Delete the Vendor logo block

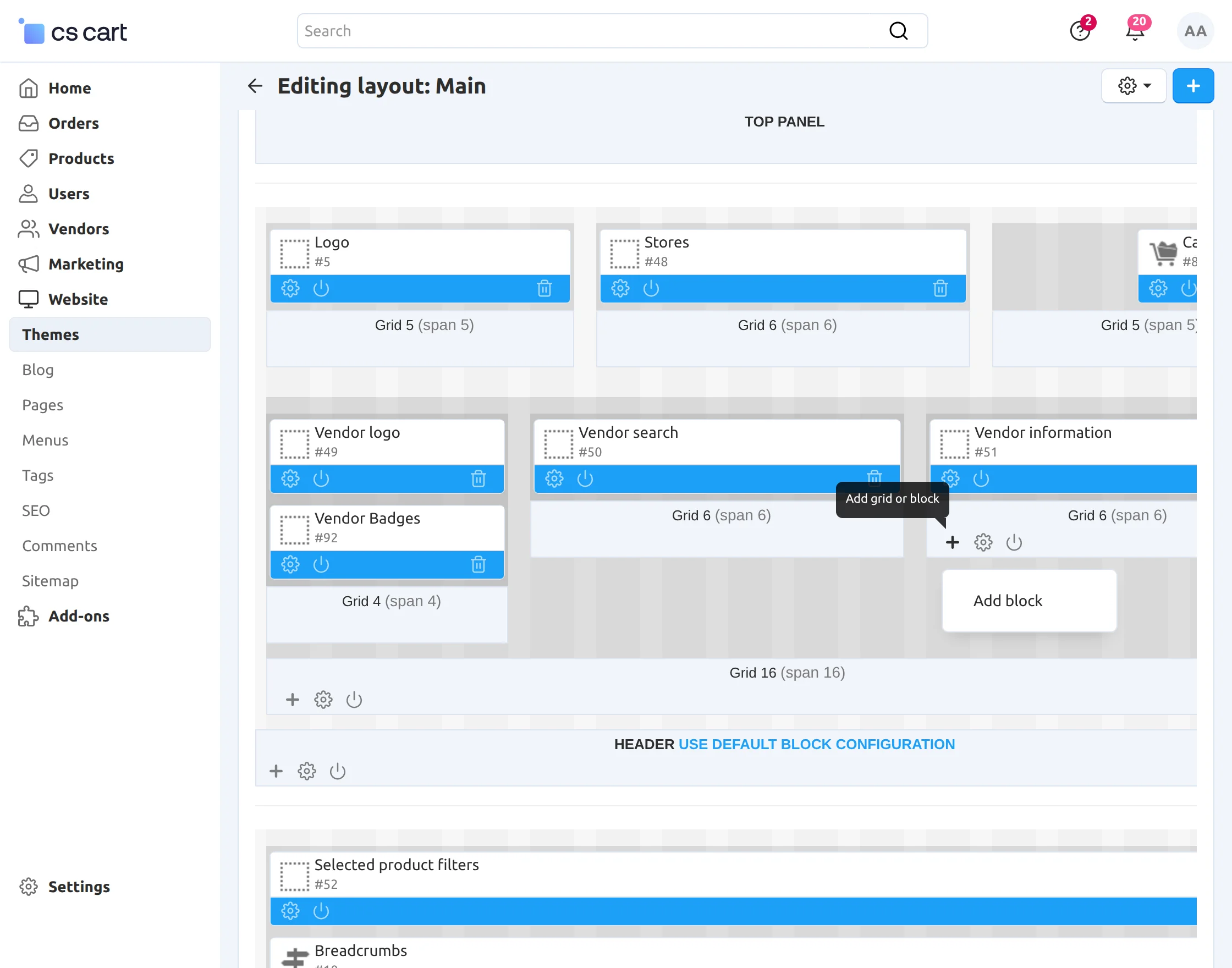pyautogui.click(x=479, y=479)
